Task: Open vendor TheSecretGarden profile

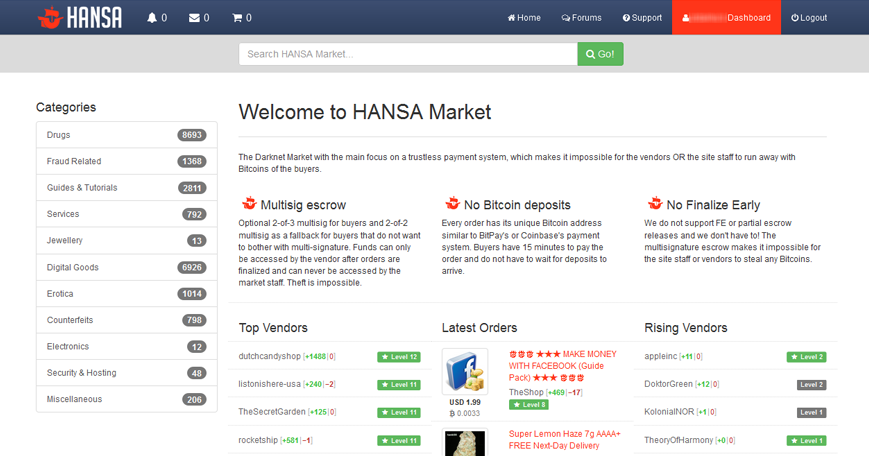Action: point(272,412)
